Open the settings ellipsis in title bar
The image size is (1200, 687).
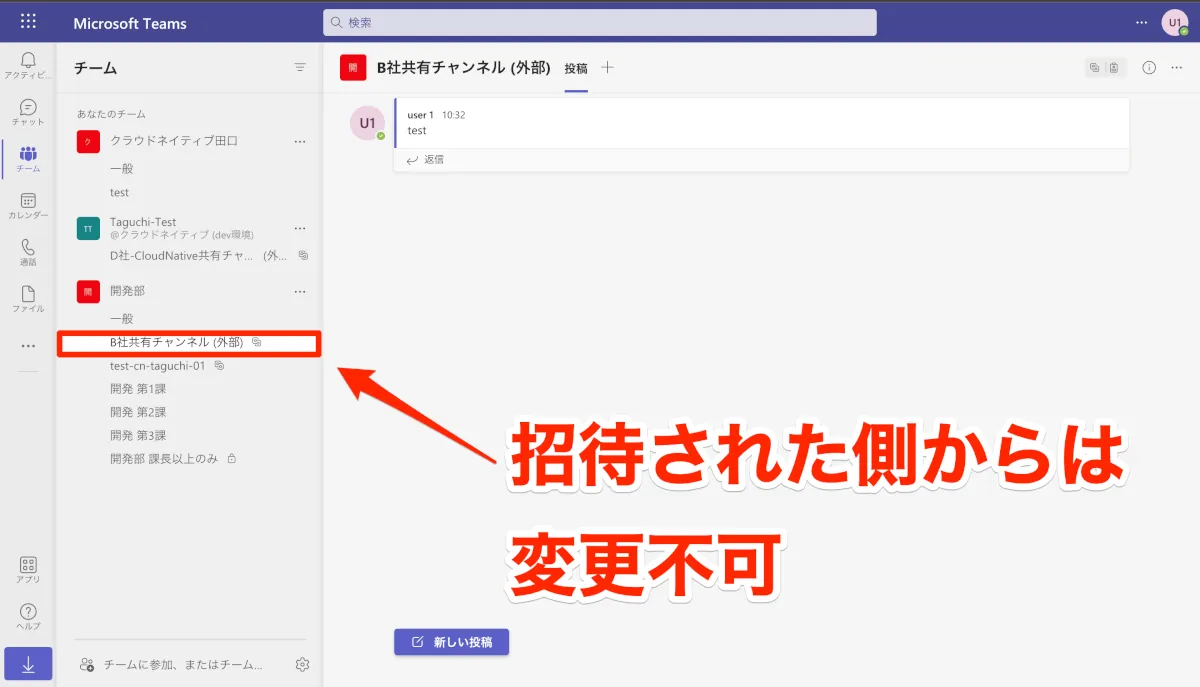1142,22
